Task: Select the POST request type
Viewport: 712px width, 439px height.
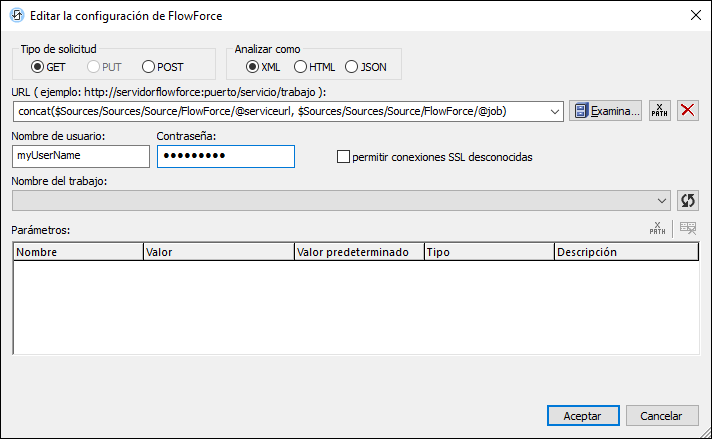Action: (149, 67)
